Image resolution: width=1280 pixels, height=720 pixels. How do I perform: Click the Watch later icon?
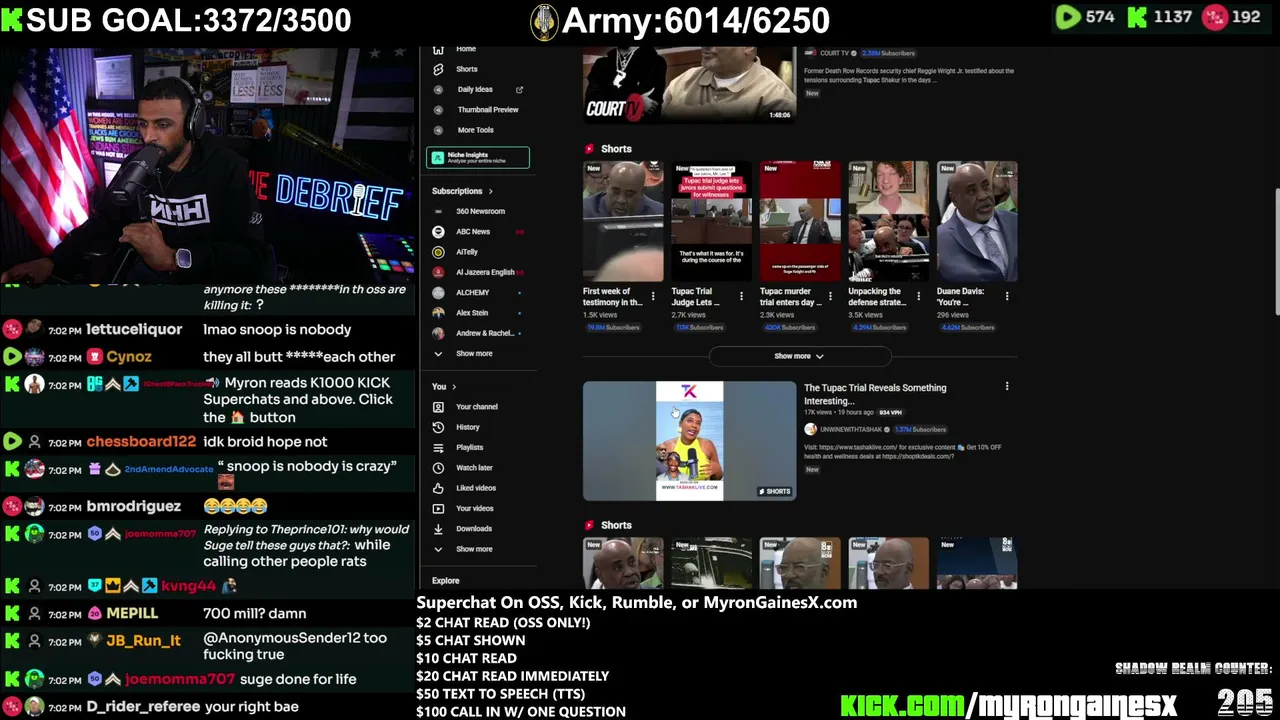pos(438,468)
